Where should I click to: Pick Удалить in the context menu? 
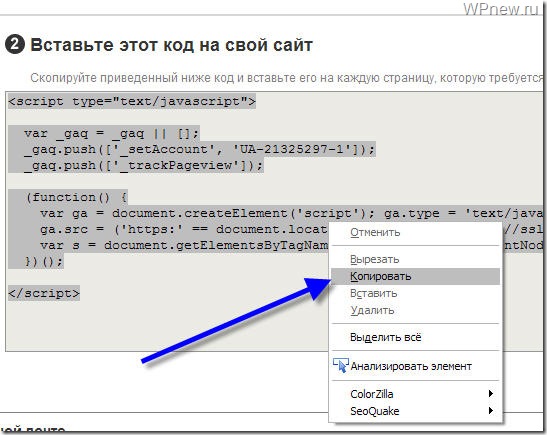(415, 310)
